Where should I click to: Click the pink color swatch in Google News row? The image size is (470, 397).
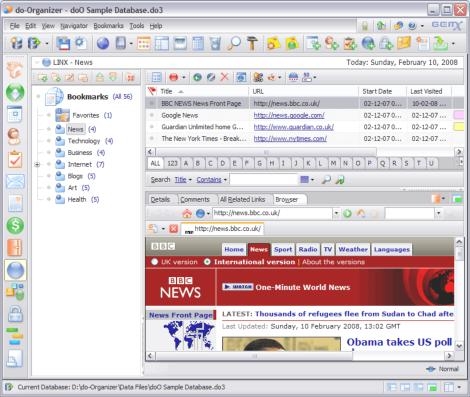458,115
